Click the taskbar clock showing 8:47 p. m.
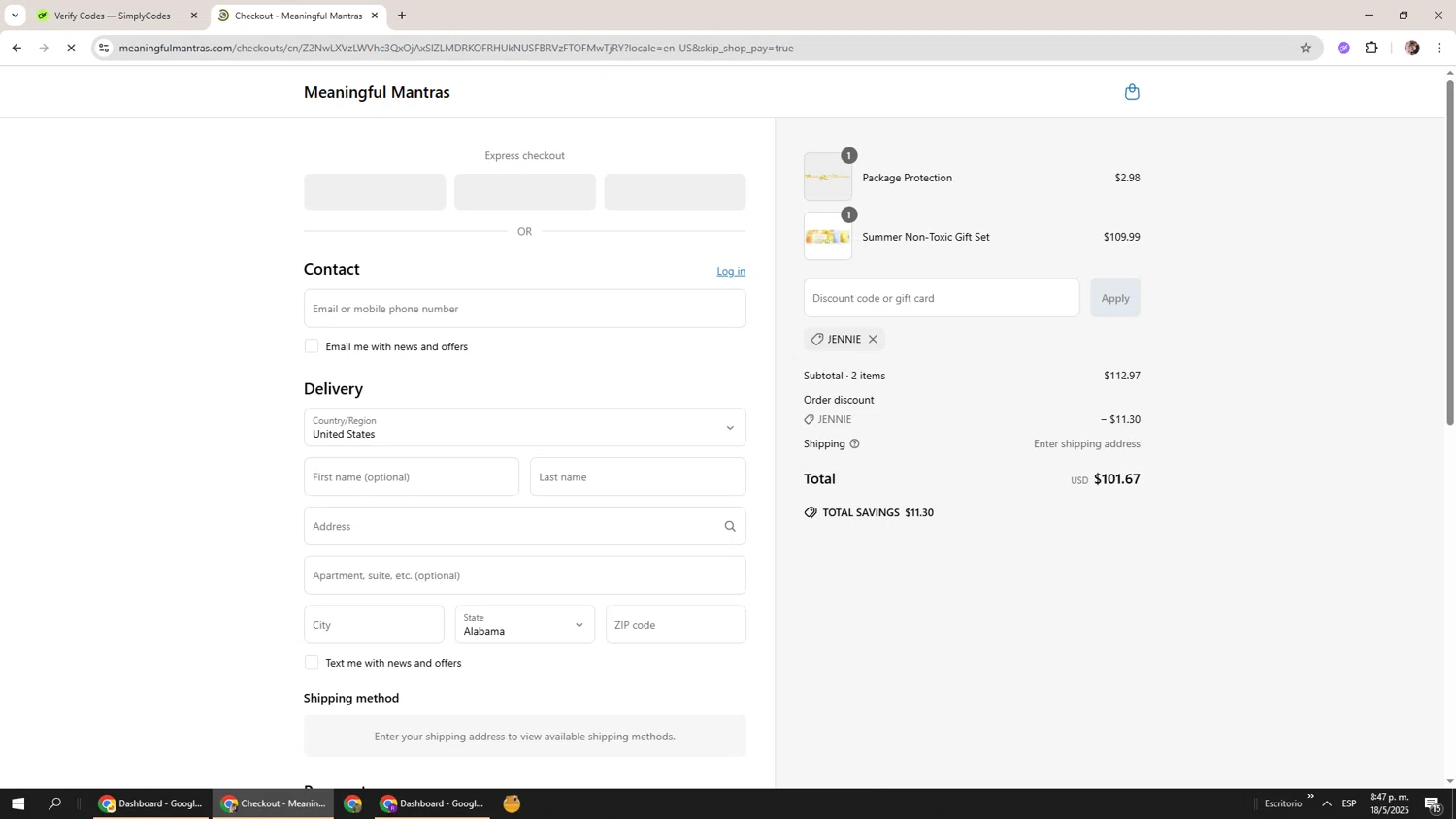 (x=1389, y=803)
